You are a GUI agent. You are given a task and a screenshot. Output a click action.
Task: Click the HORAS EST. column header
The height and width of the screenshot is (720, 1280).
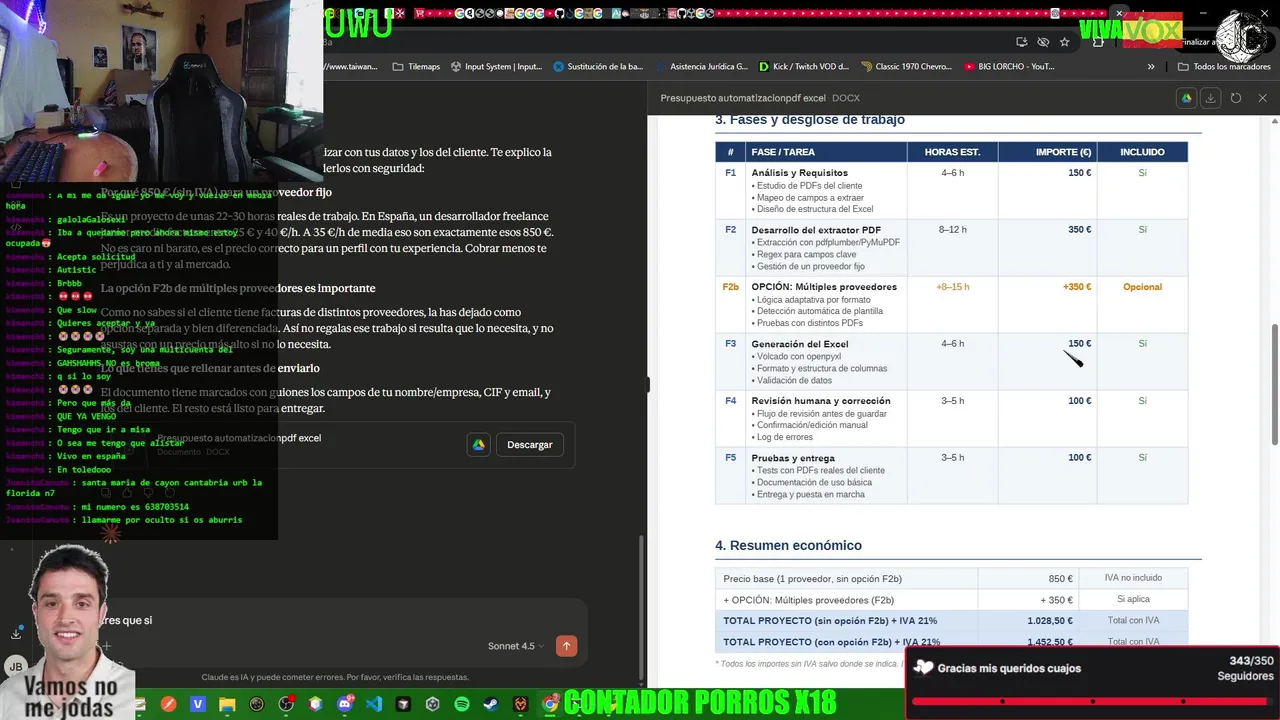(x=952, y=152)
